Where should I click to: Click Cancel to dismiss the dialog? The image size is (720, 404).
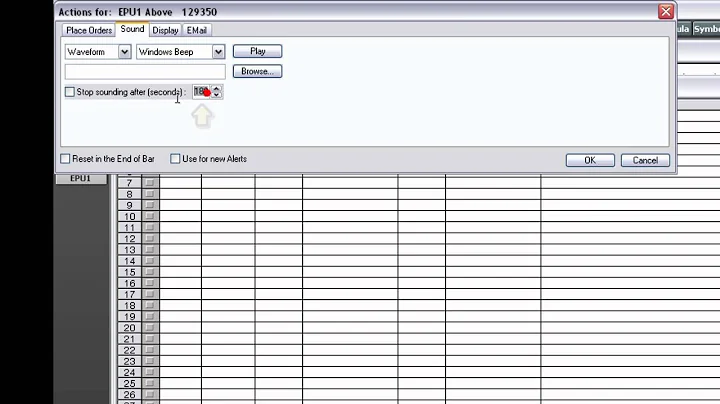[x=645, y=160]
